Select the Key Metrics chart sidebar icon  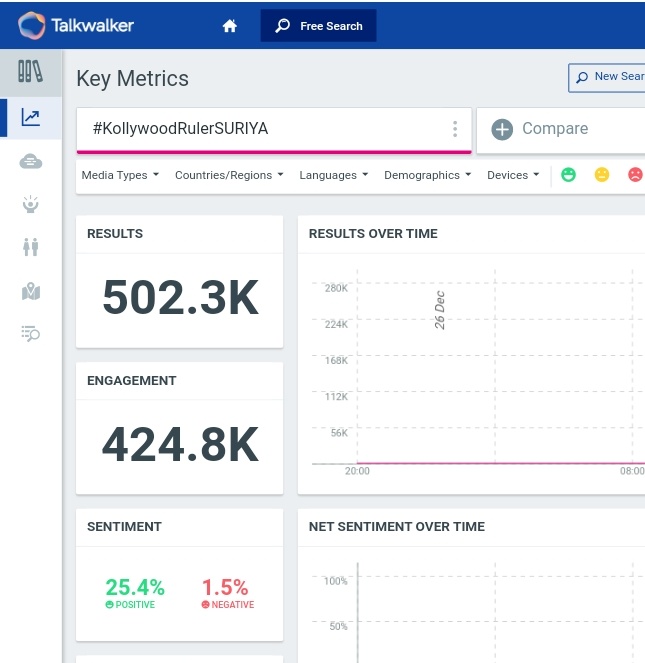pyautogui.click(x=31, y=117)
